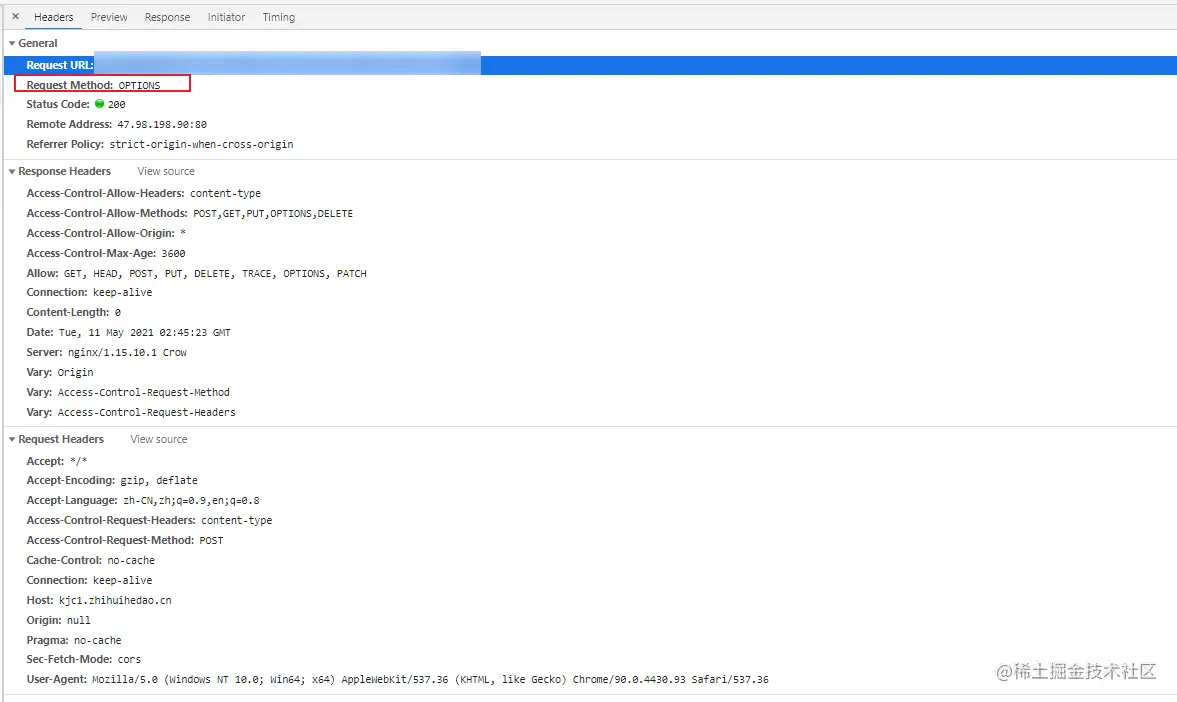The height and width of the screenshot is (702, 1177).
Task: Collapse the General section
Action: [12, 44]
